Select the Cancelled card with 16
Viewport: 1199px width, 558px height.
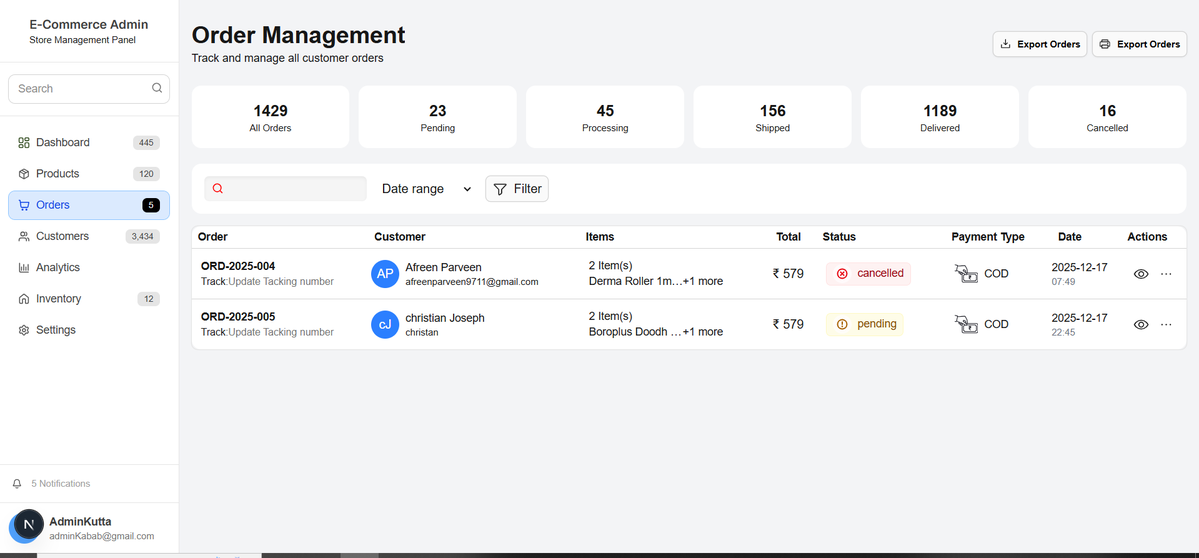1107,117
